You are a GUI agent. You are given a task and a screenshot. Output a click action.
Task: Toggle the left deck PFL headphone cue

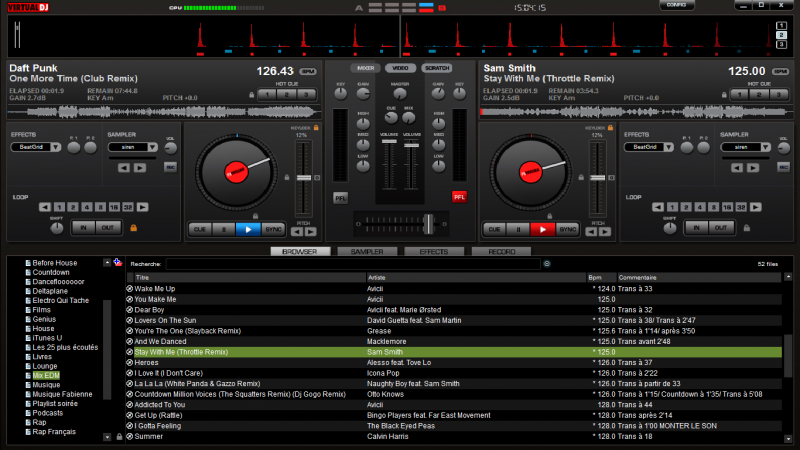[x=341, y=197]
